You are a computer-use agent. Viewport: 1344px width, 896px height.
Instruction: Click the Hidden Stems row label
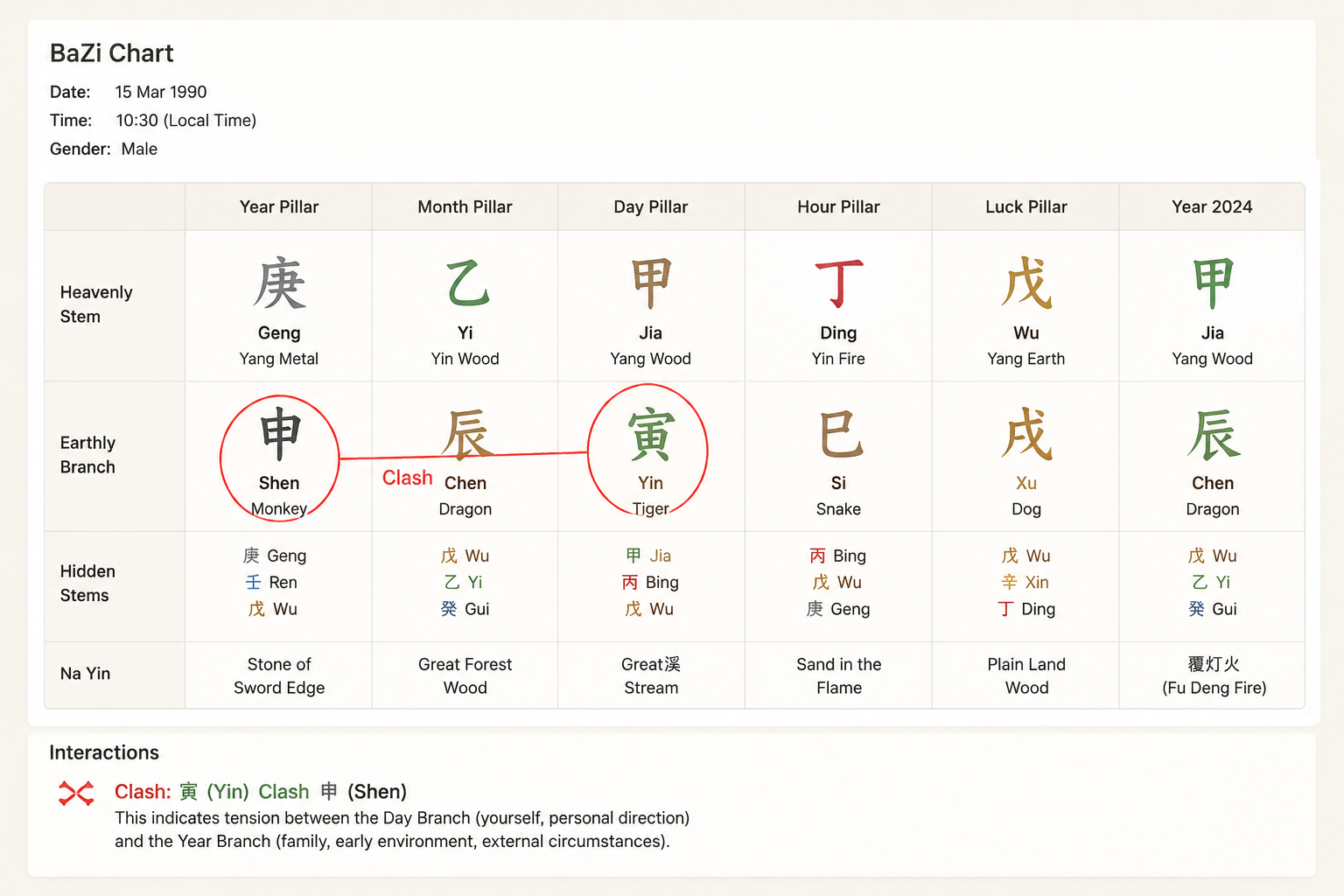pyautogui.click(x=87, y=583)
